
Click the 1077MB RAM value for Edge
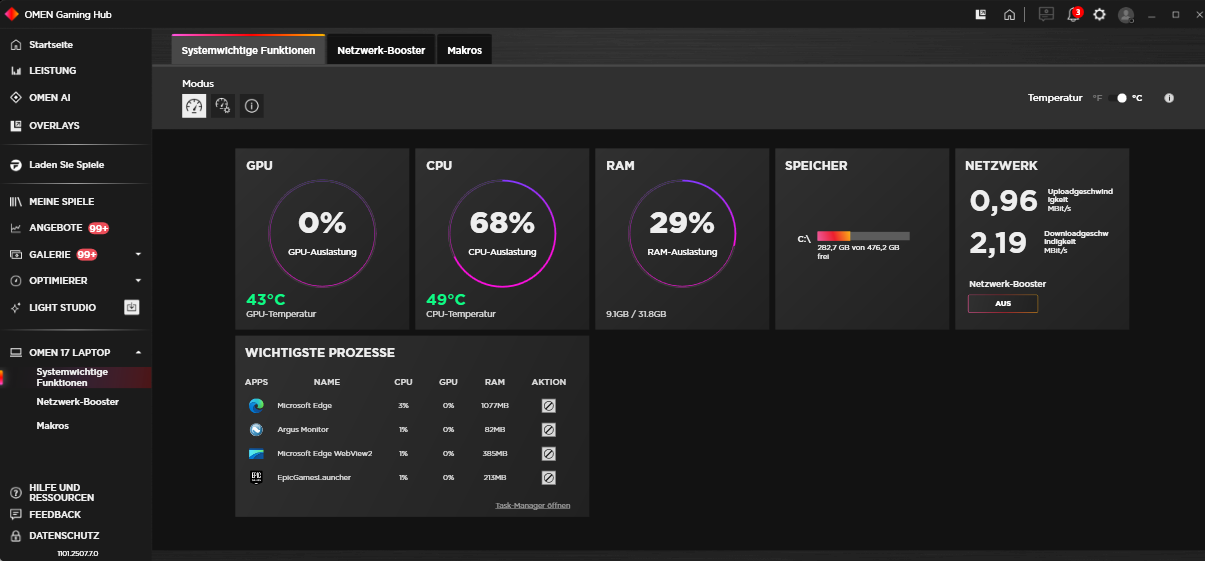495,406
